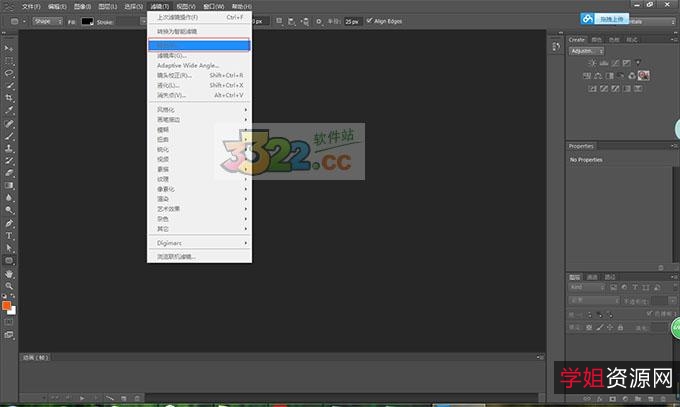680x407 pixels.
Task: Select the Move tool
Action: (9, 47)
